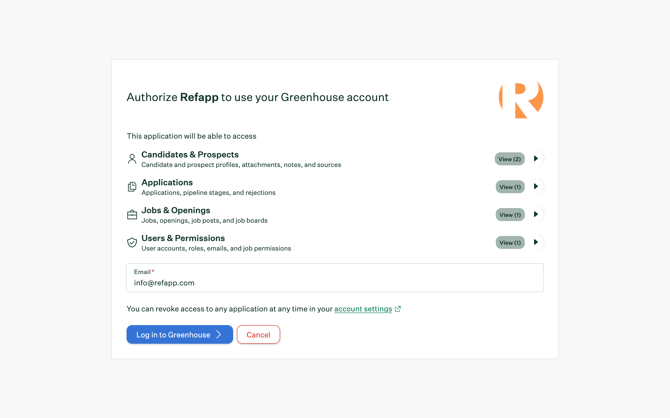Viewport: 670px width, 418px height.
Task: Cancel the authorization
Action: 259,335
